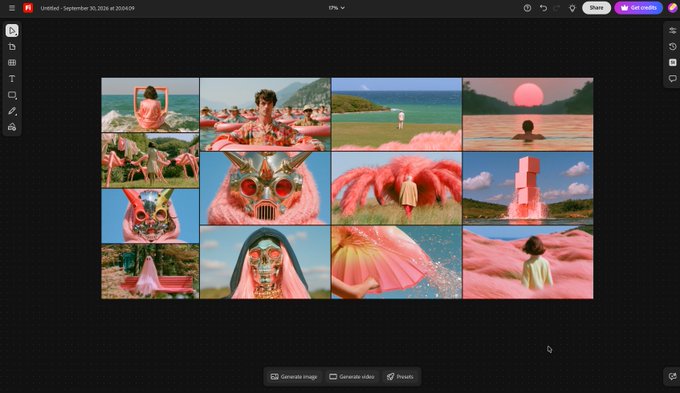This screenshot has height=393, width=680.
Task: Redo the last undone action
Action: [x=557, y=8]
